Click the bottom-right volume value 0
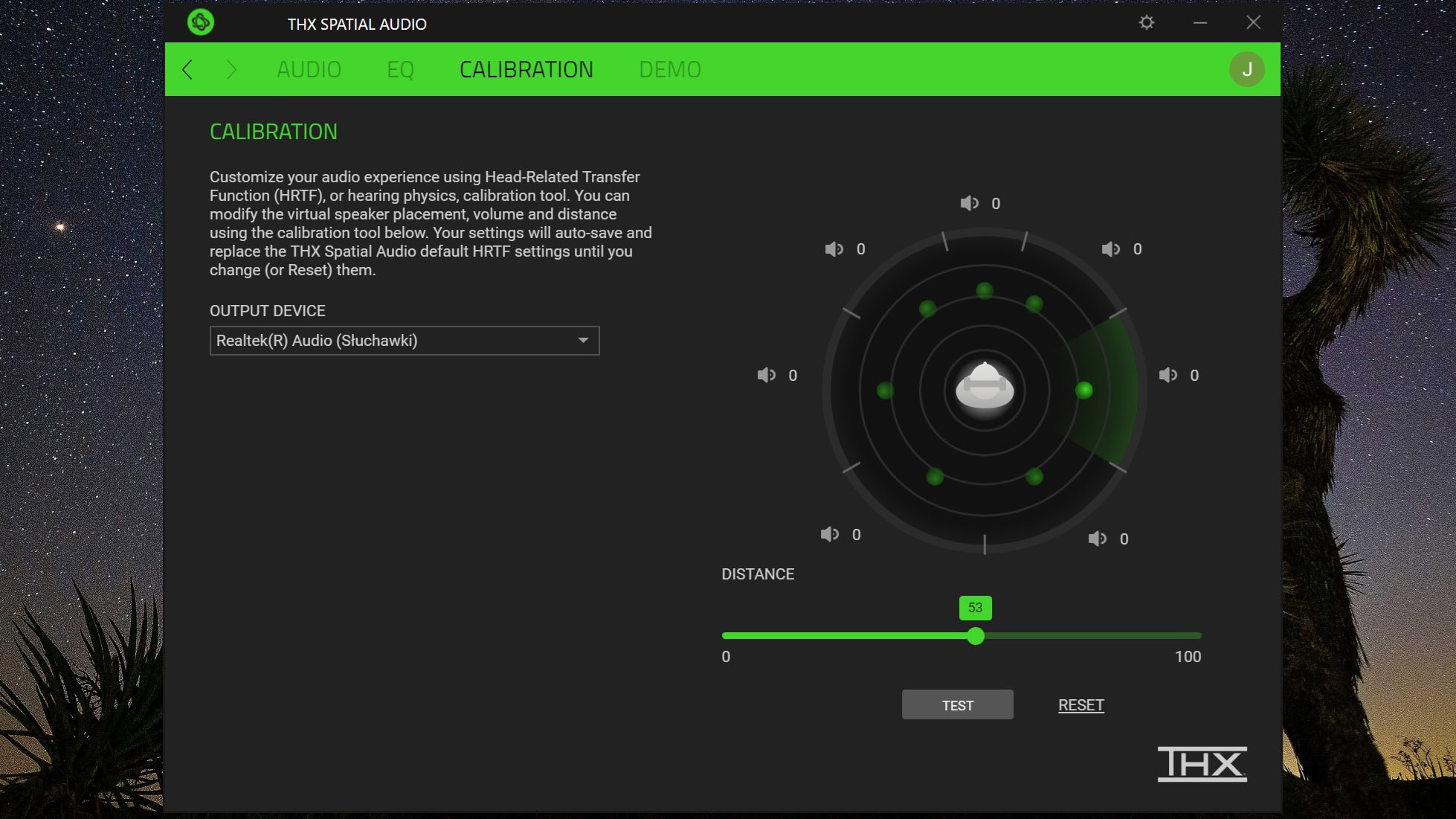 1124,539
